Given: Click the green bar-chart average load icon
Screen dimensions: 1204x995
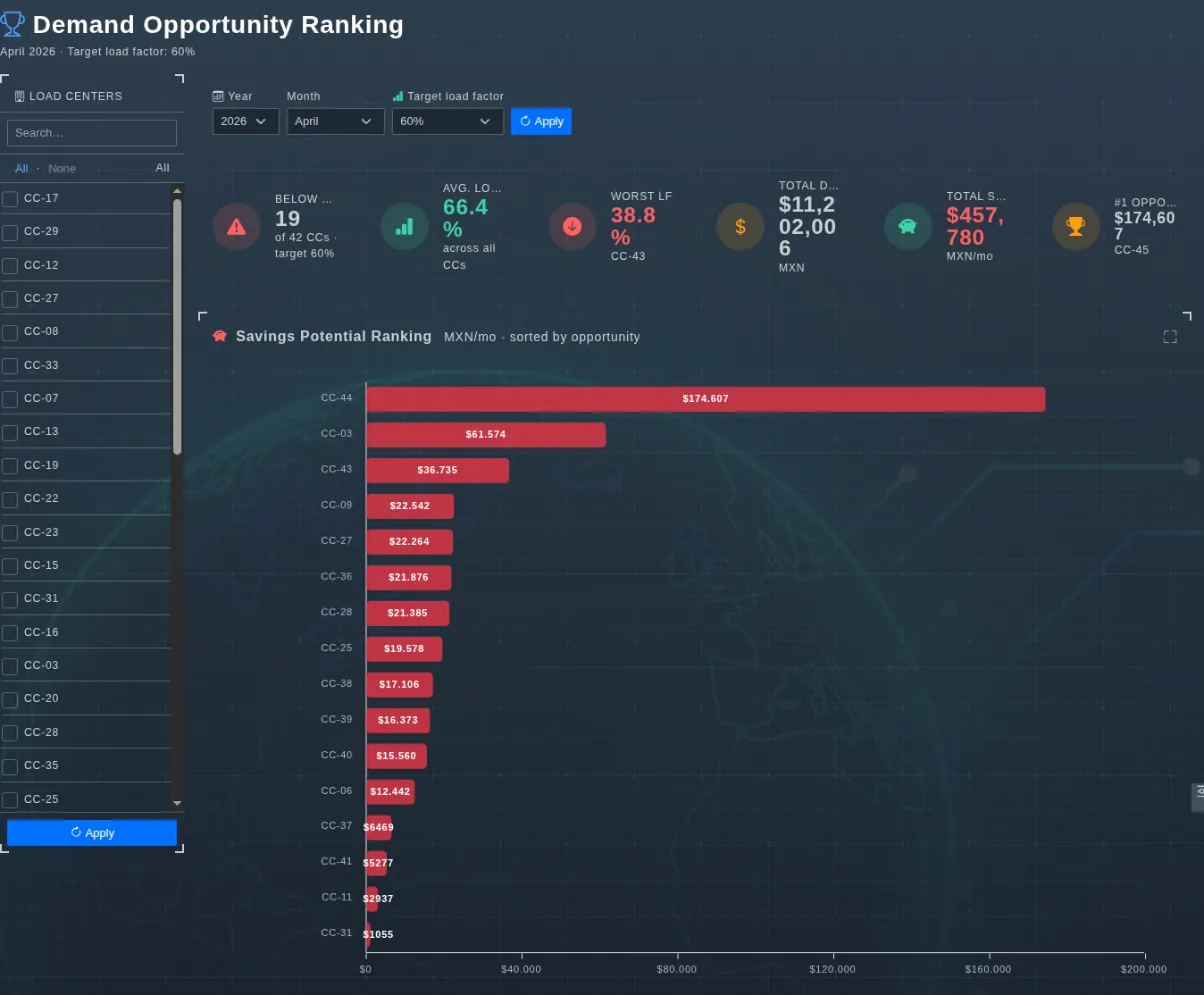Looking at the screenshot, I should pos(404,227).
